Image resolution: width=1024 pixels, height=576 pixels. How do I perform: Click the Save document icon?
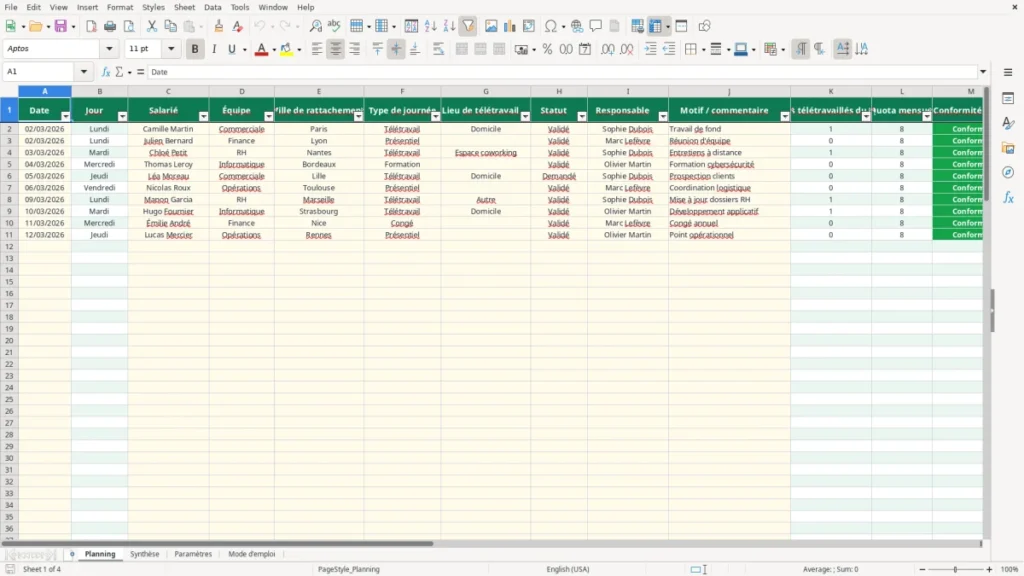(61, 26)
